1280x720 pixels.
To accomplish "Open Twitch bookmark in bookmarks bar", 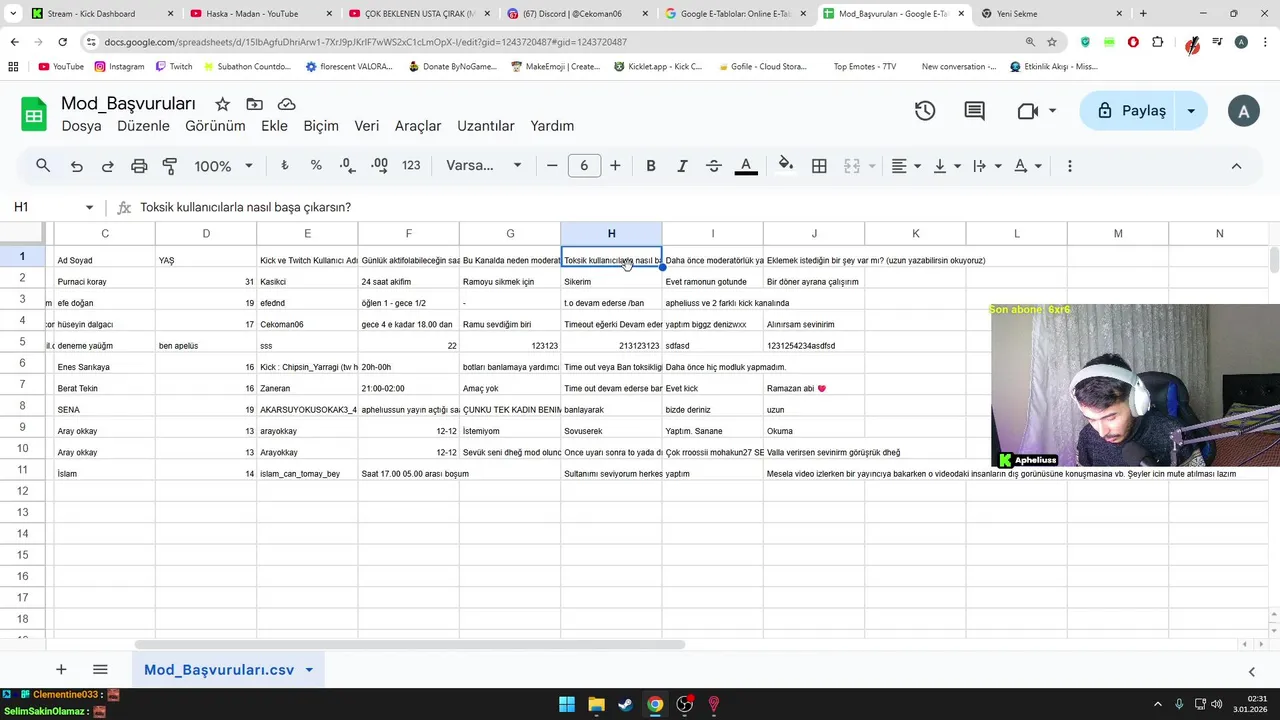I will (x=173, y=66).
